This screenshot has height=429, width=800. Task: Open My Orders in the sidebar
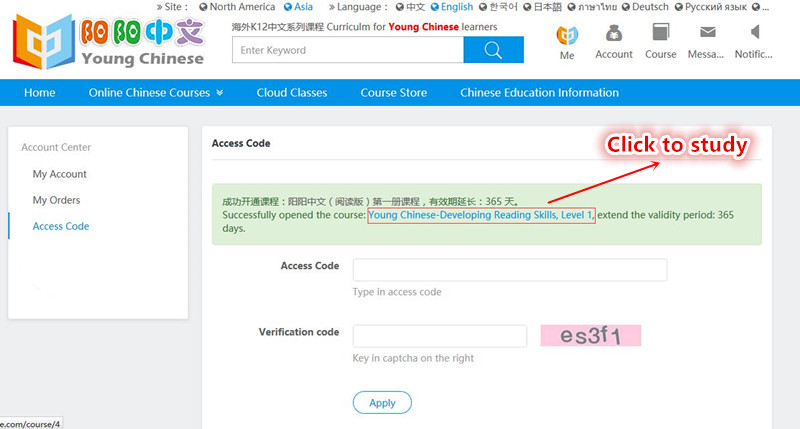coord(56,200)
